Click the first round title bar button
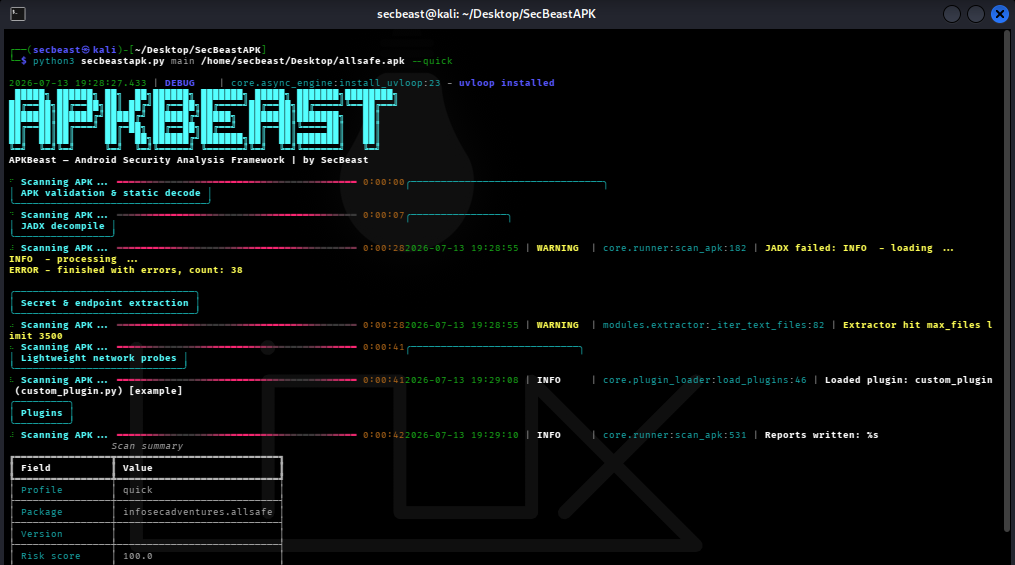The height and width of the screenshot is (565, 1015). point(952,14)
